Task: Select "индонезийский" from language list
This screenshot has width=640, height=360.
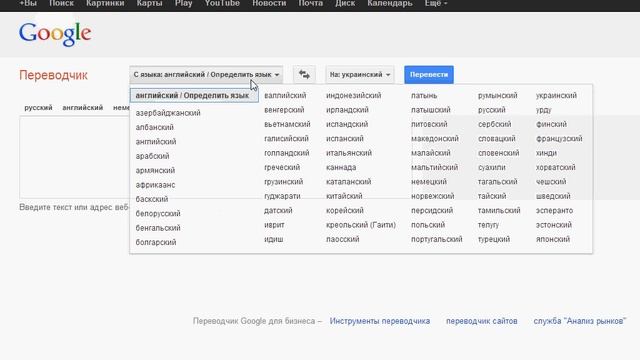Action: click(x=353, y=96)
